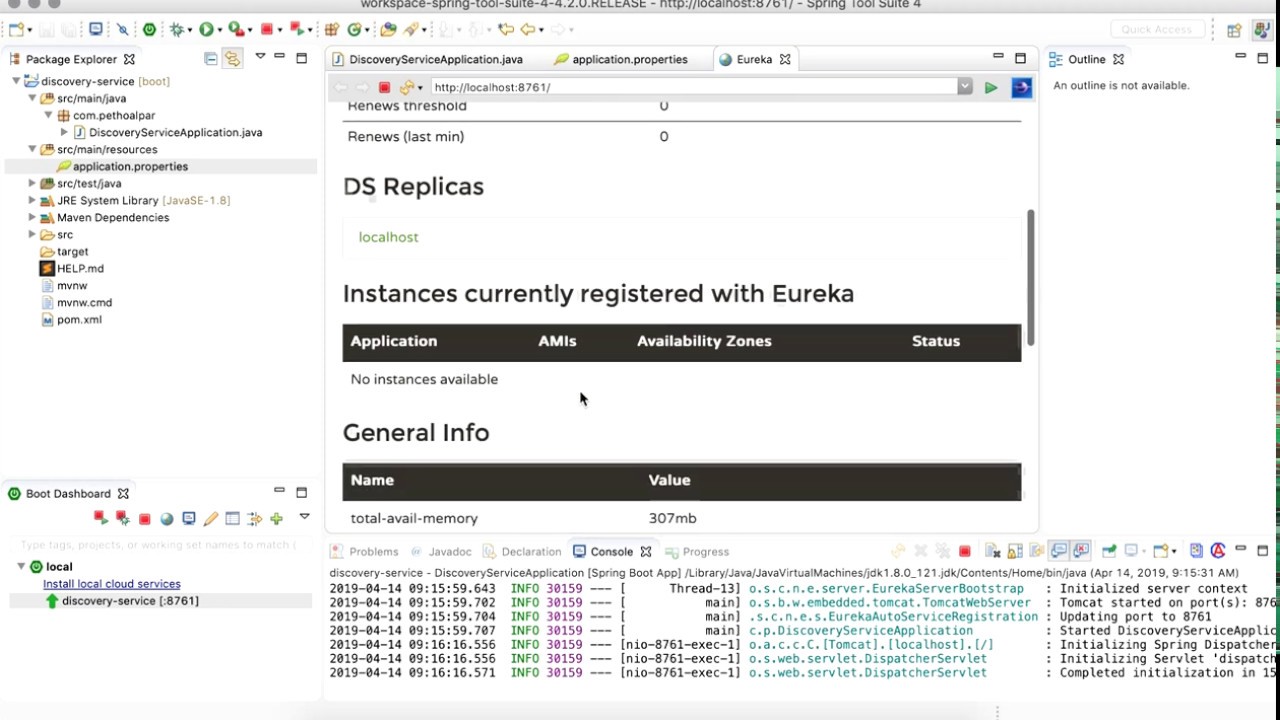Click Boot Dashboard stop icon

[144, 519]
